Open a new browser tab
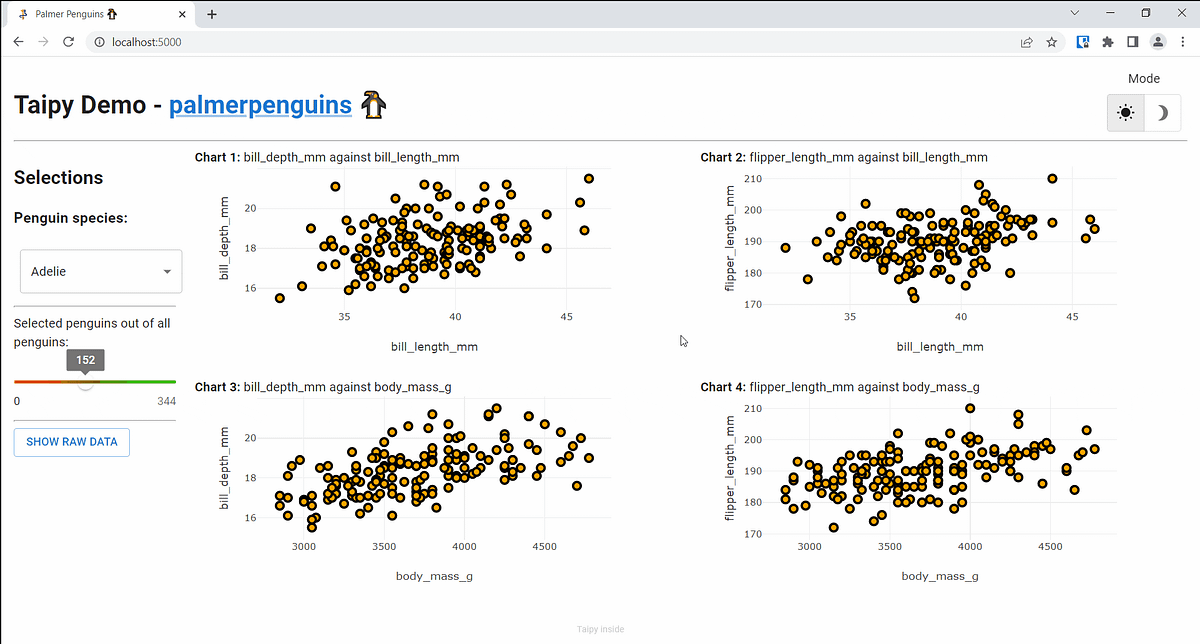Image resolution: width=1200 pixels, height=644 pixels. [x=211, y=14]
